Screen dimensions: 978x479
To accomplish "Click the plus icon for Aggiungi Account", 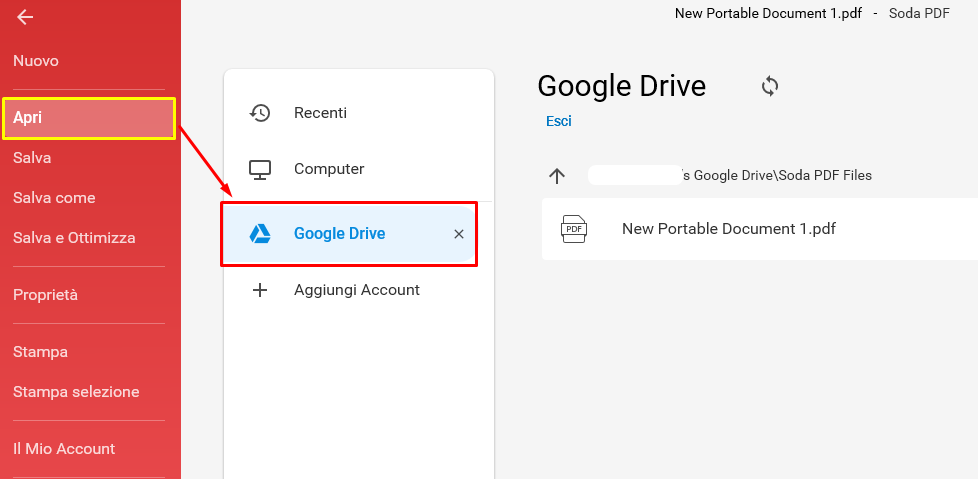I will click(x=259, y=290).
